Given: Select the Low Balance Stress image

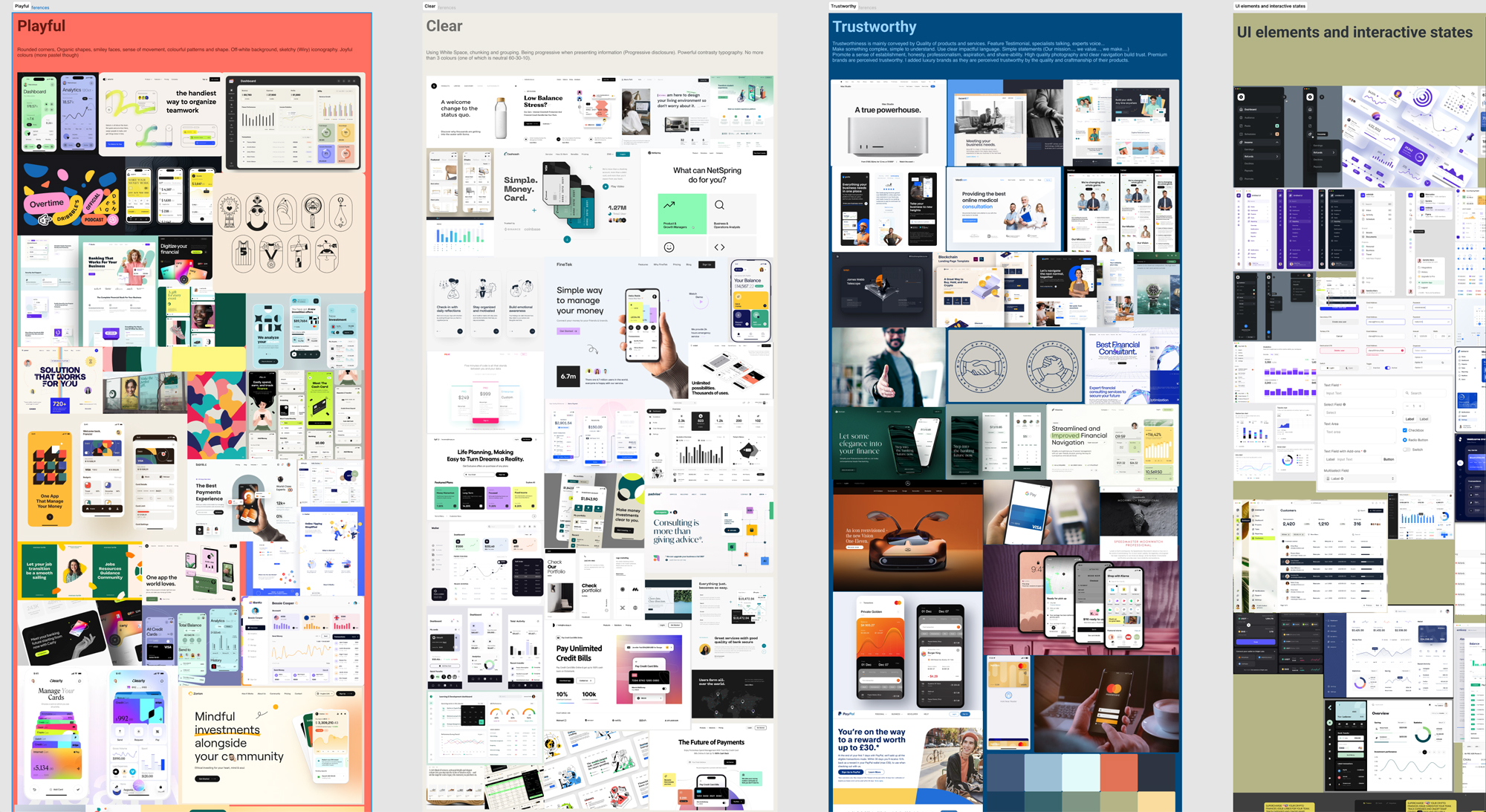Looking at the screenshot, I should 571,111.
